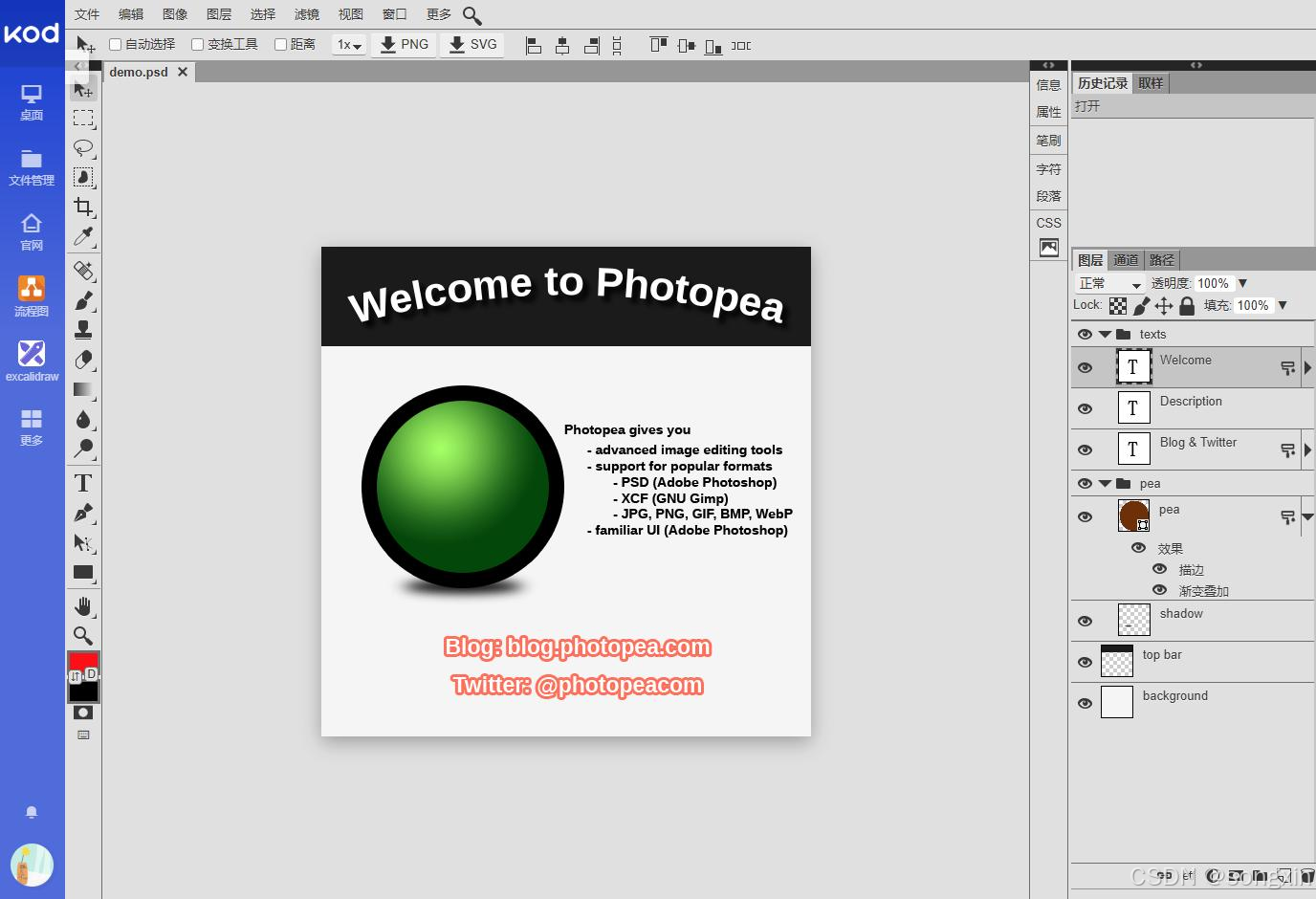Screen dimensions: 1316x899
Task: Select the Object Selection tool
Action: (x=83, y=177)
